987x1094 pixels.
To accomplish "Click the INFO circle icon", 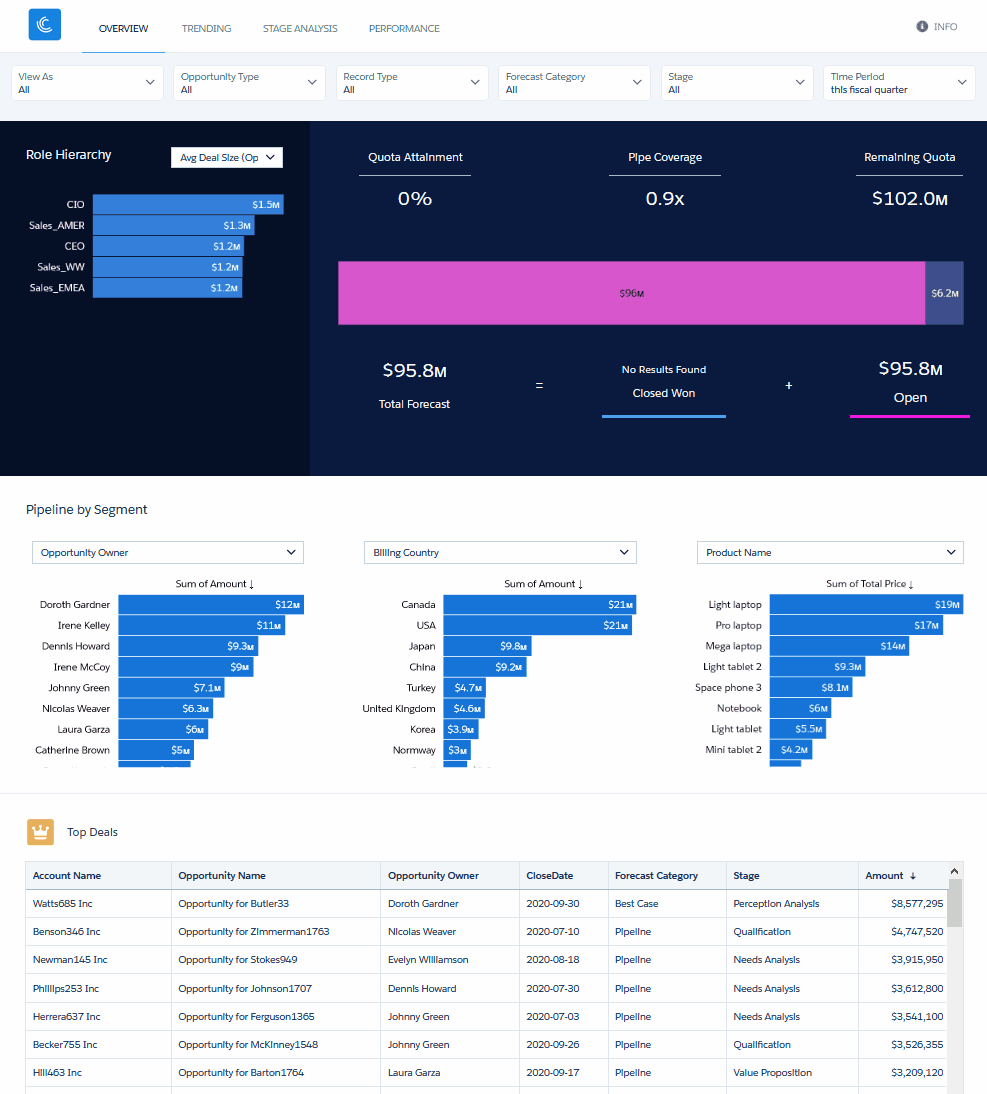I will click(921, 27).
